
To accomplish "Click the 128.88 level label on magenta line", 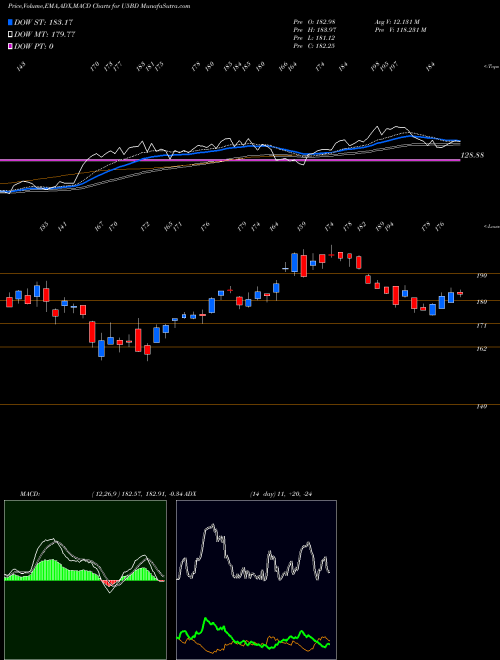I will (x=473, y=155).
